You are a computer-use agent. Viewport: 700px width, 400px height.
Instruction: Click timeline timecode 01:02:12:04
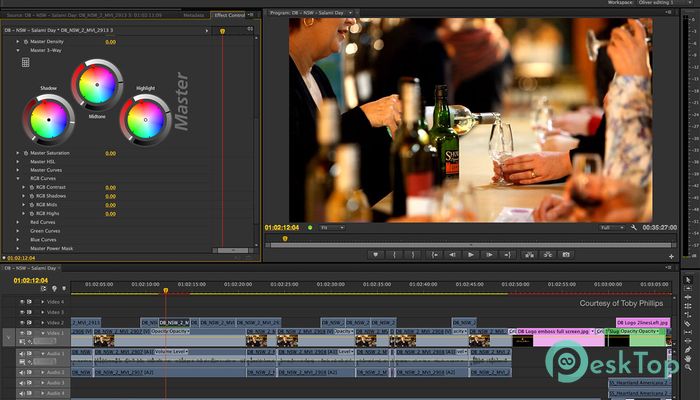pos(31,280)
